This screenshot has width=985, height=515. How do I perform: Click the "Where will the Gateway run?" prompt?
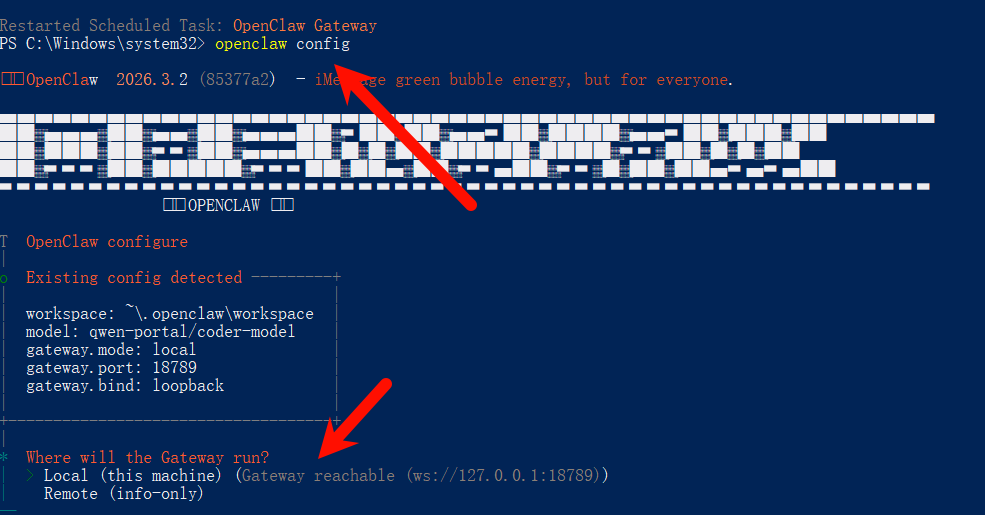tap(147, 457)
